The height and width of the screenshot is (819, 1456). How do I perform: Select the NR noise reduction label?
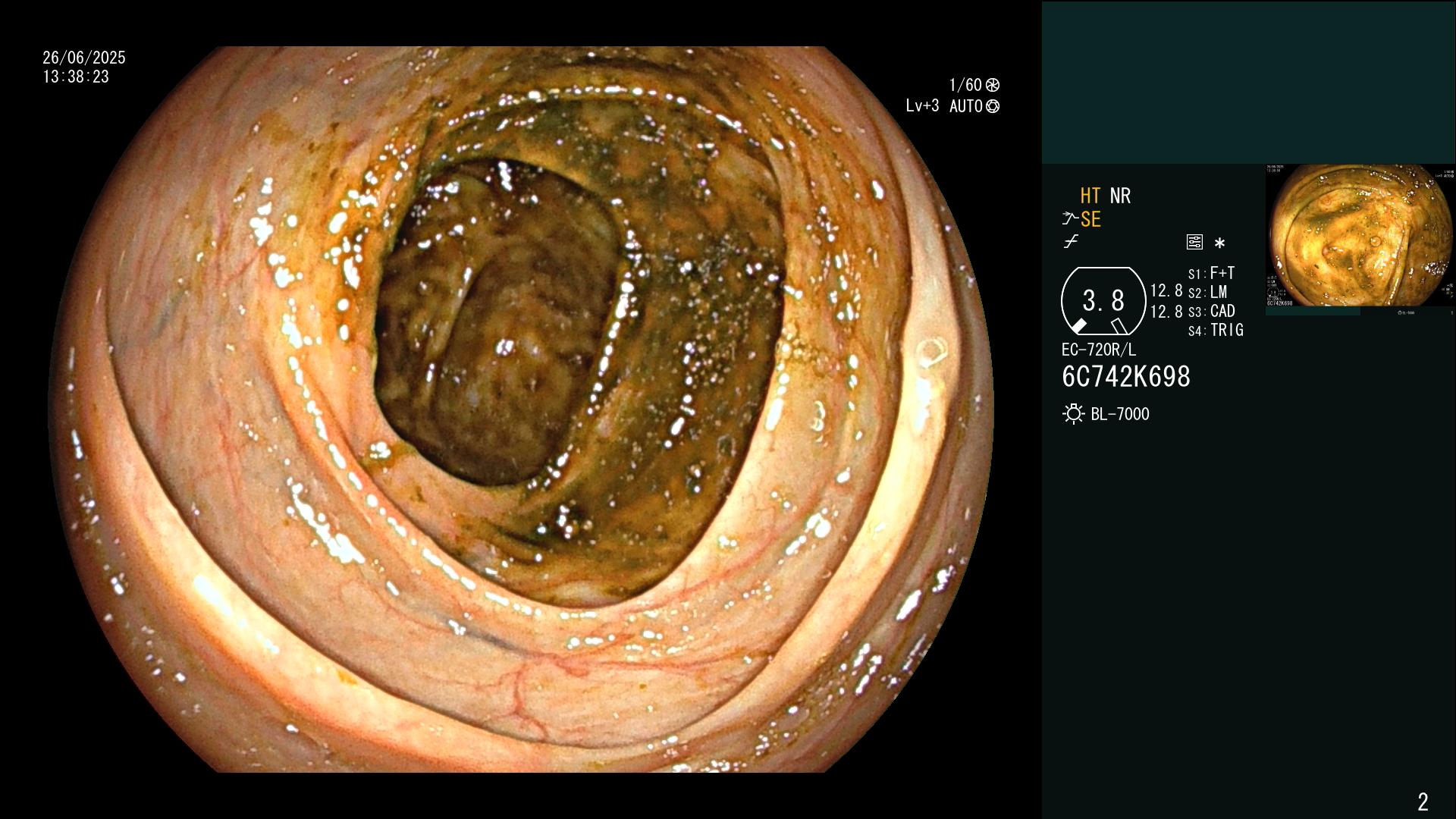pyautogui.click(x=1120, y=196)
